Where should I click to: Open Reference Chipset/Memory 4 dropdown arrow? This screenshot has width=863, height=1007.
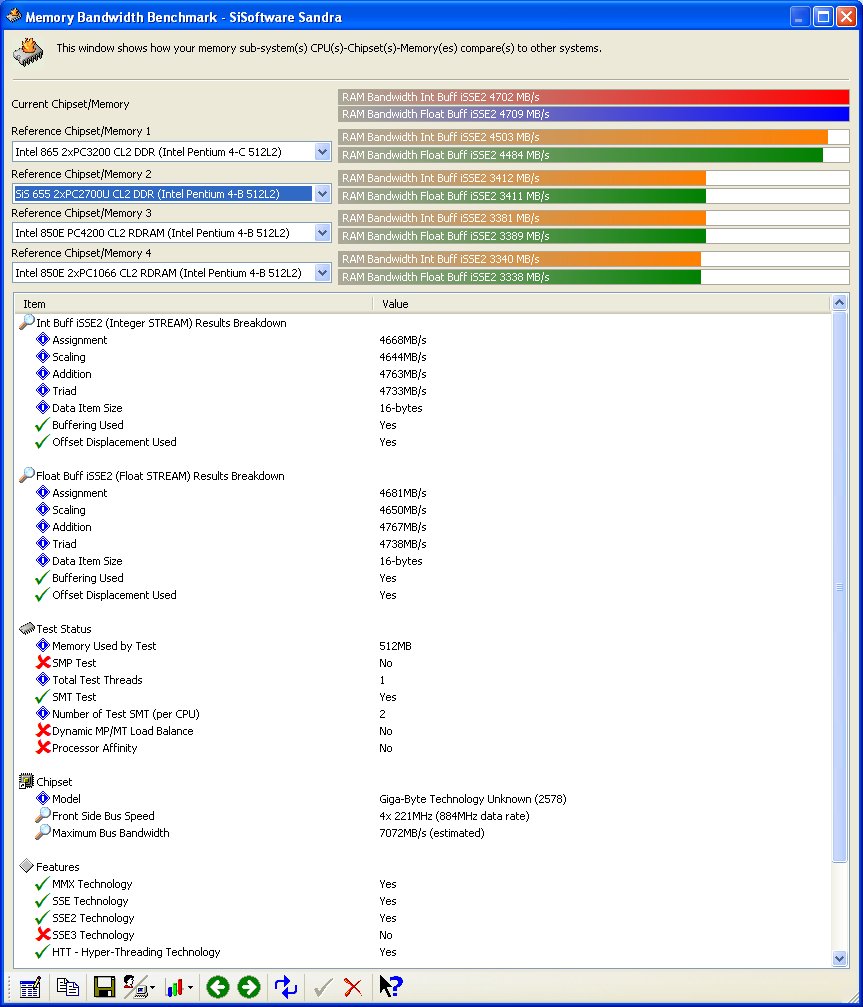pos(322,273)
